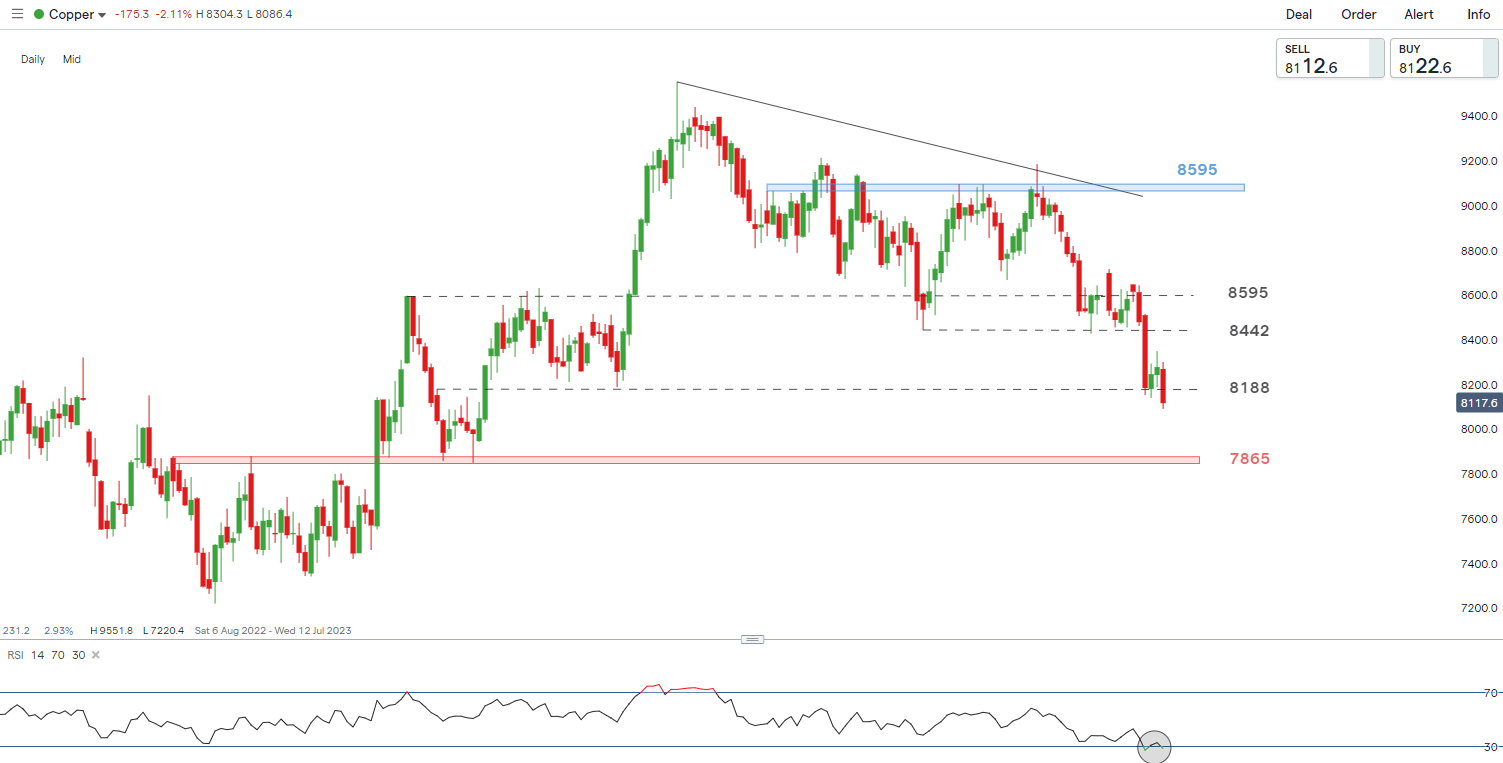1503x763 pixels.
Task: Click the -175.3 change value
Action: (x=133, y=14)
